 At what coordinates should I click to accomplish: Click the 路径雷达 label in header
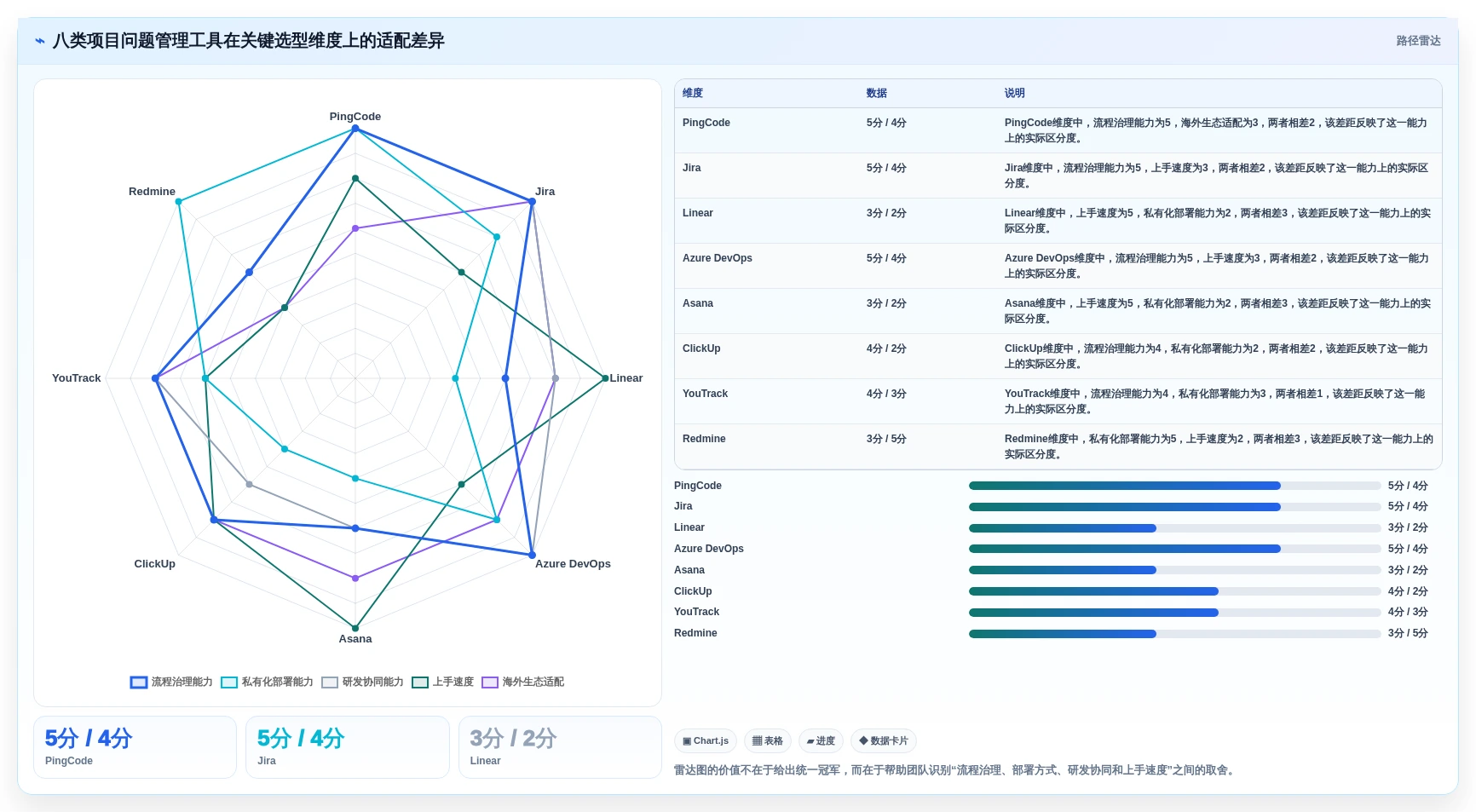(x=1418, y=41)
